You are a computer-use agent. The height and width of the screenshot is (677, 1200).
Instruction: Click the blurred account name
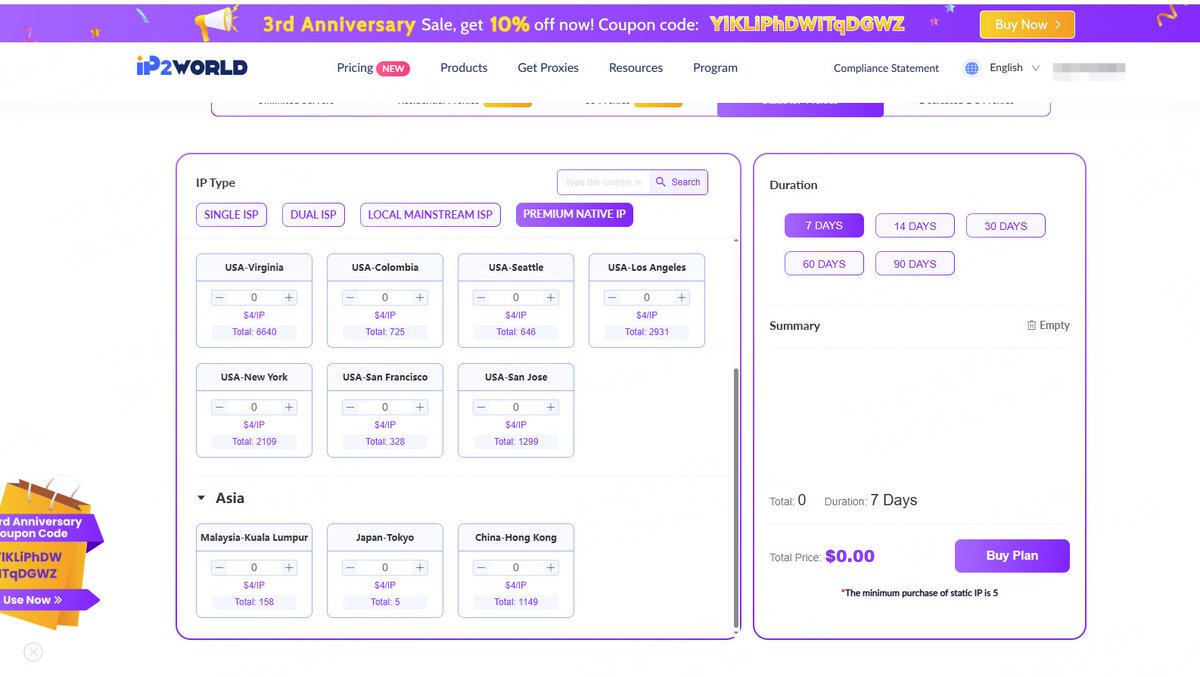coord(1089,68)
